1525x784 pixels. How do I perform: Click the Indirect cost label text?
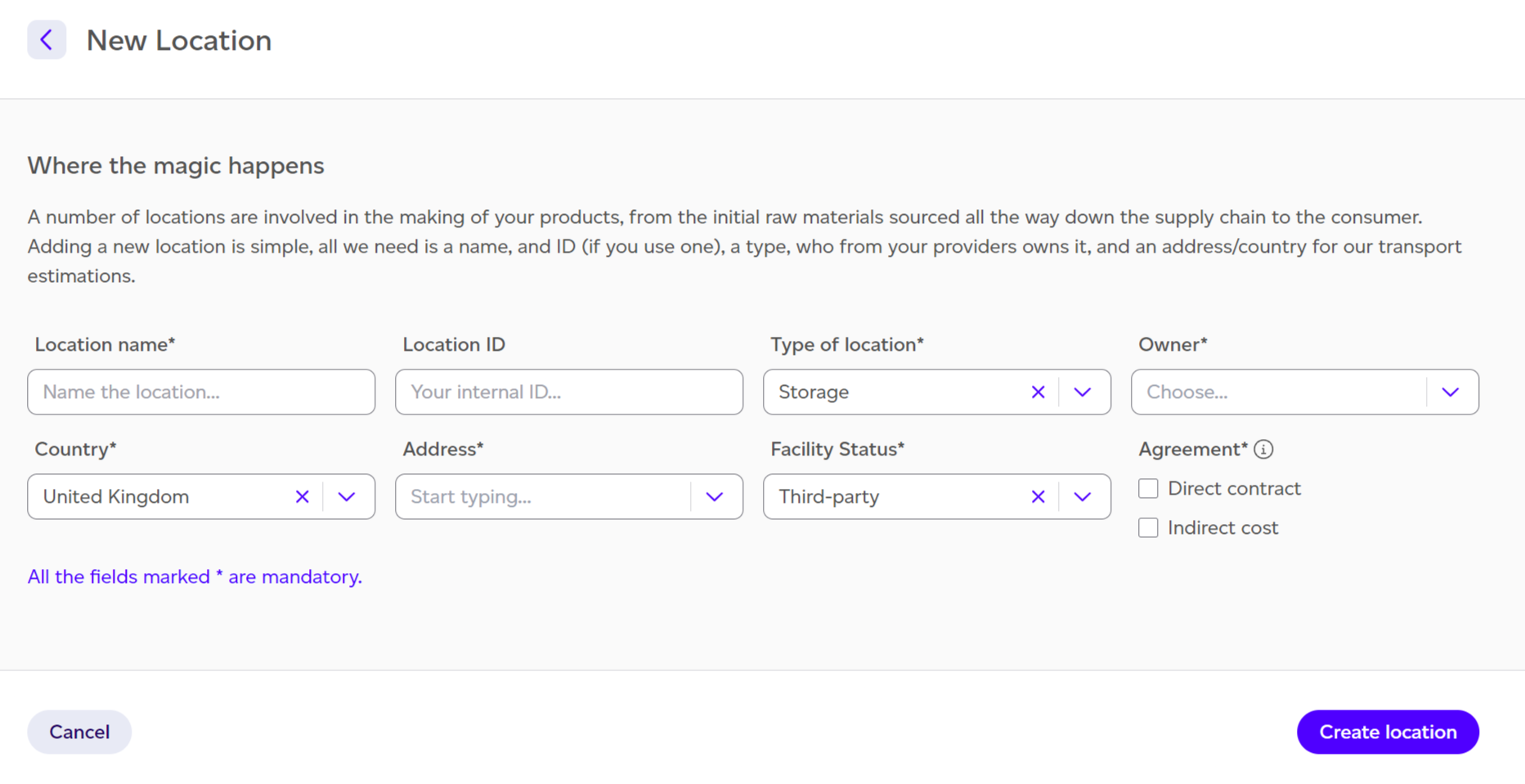[1222, 528]
